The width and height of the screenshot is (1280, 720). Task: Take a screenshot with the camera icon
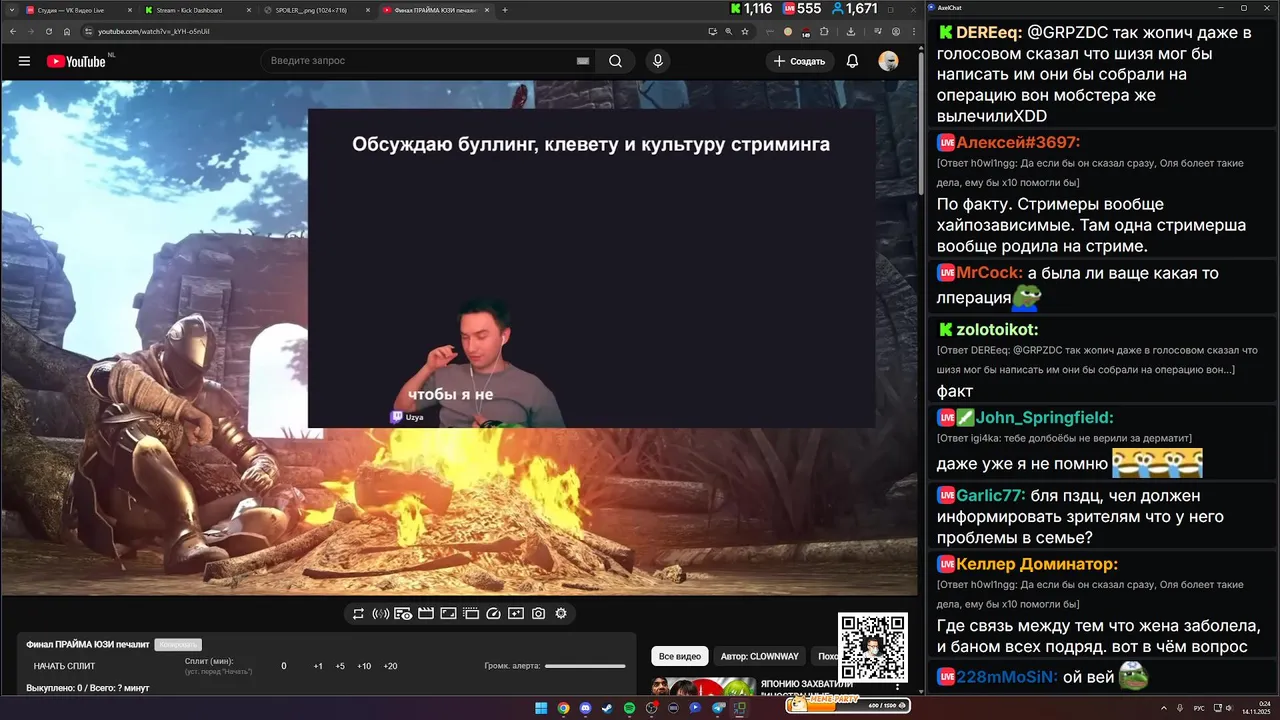tap(538, 614)
